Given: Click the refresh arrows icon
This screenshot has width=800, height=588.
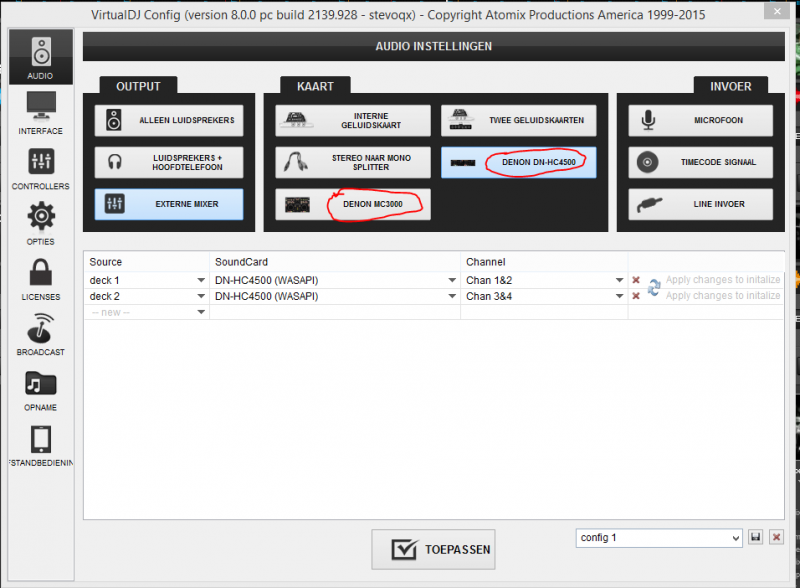Looking at the screenshot, I should [654, 287].
